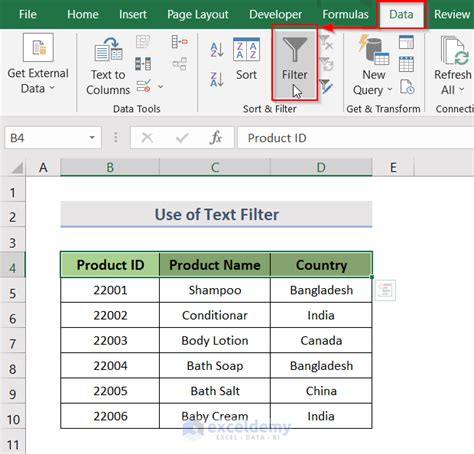Open the File tab

pos(28,14)
